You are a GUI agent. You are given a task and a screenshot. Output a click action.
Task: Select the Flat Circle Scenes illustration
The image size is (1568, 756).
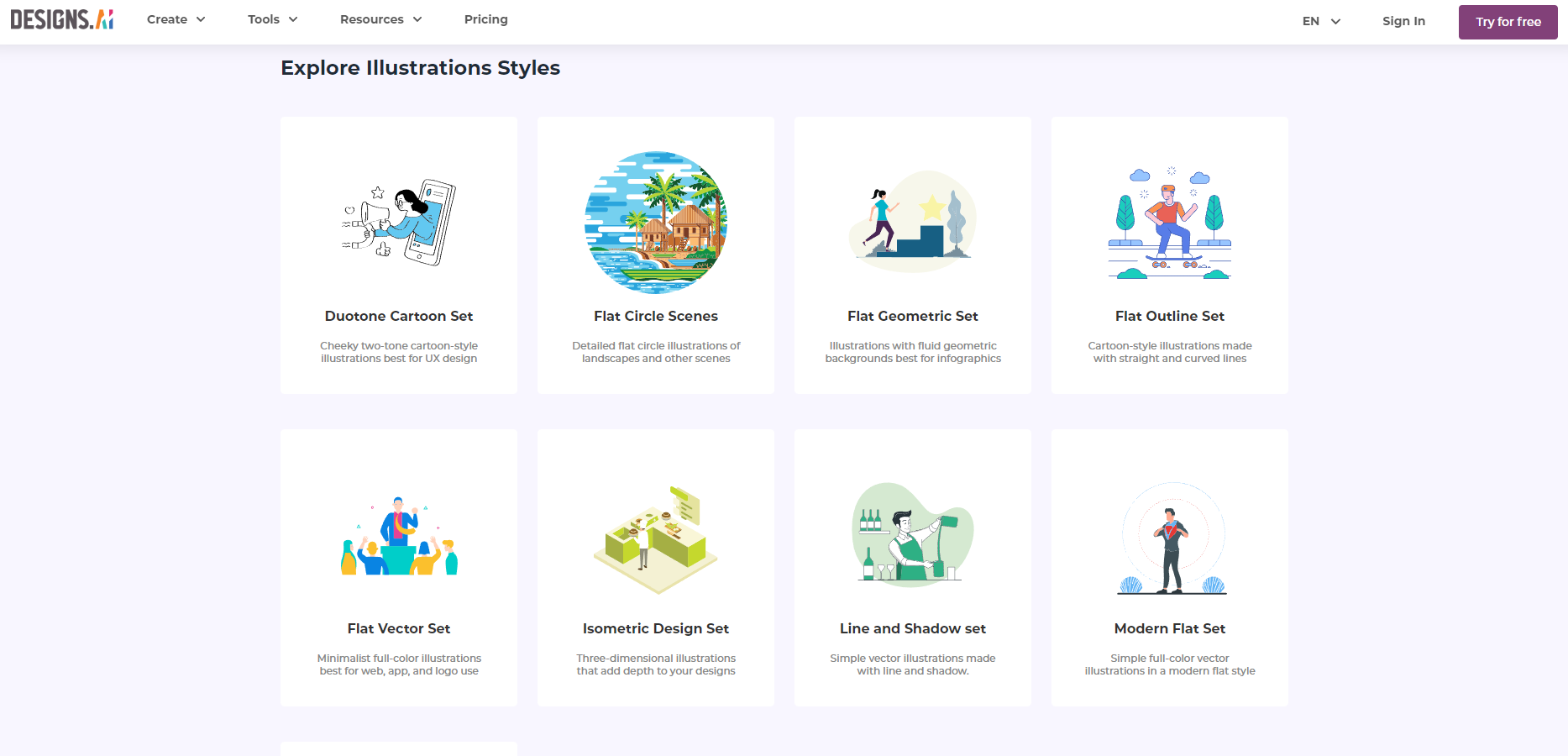(656, 222)
